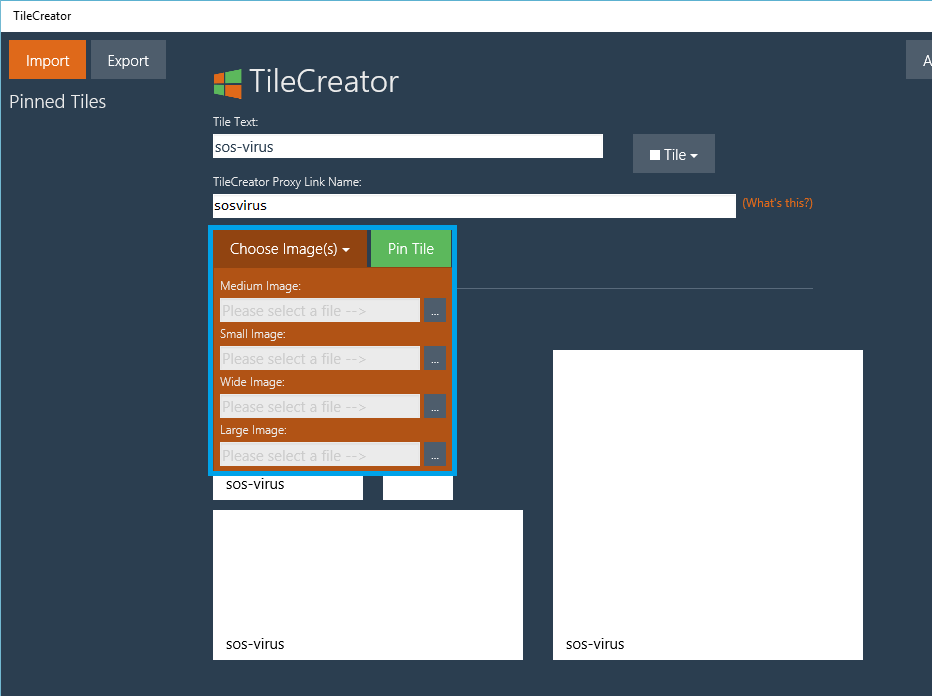
Task: Select the wide sos-virus tile preview
Action: pyautogui.click(x=367, y=584)
